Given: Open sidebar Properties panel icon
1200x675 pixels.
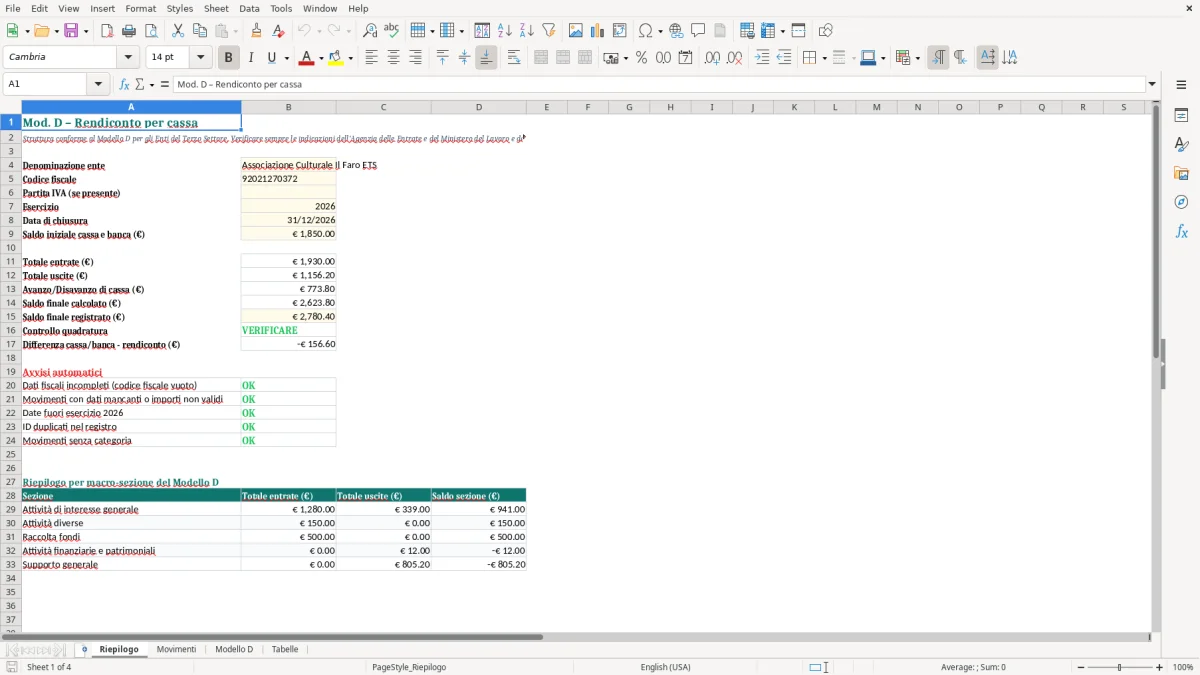Looking at the screenshot, I should pos(1181,115).
